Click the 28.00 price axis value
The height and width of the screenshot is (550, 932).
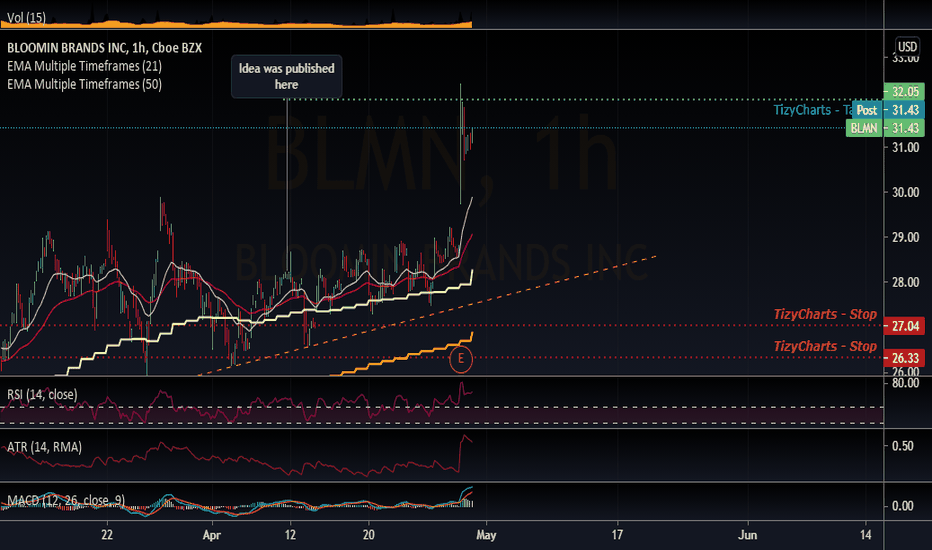905,282
